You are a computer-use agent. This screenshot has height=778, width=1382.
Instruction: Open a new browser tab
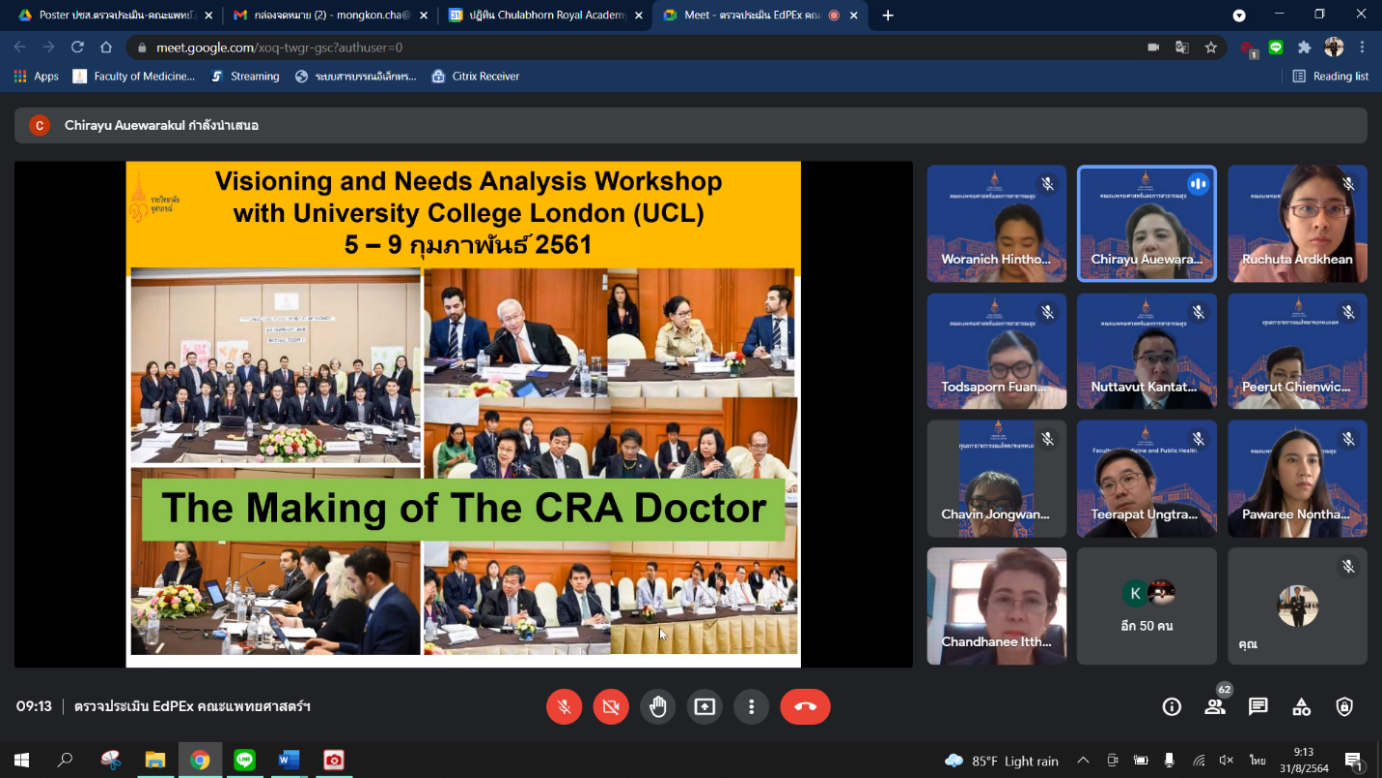pos(888,15)
